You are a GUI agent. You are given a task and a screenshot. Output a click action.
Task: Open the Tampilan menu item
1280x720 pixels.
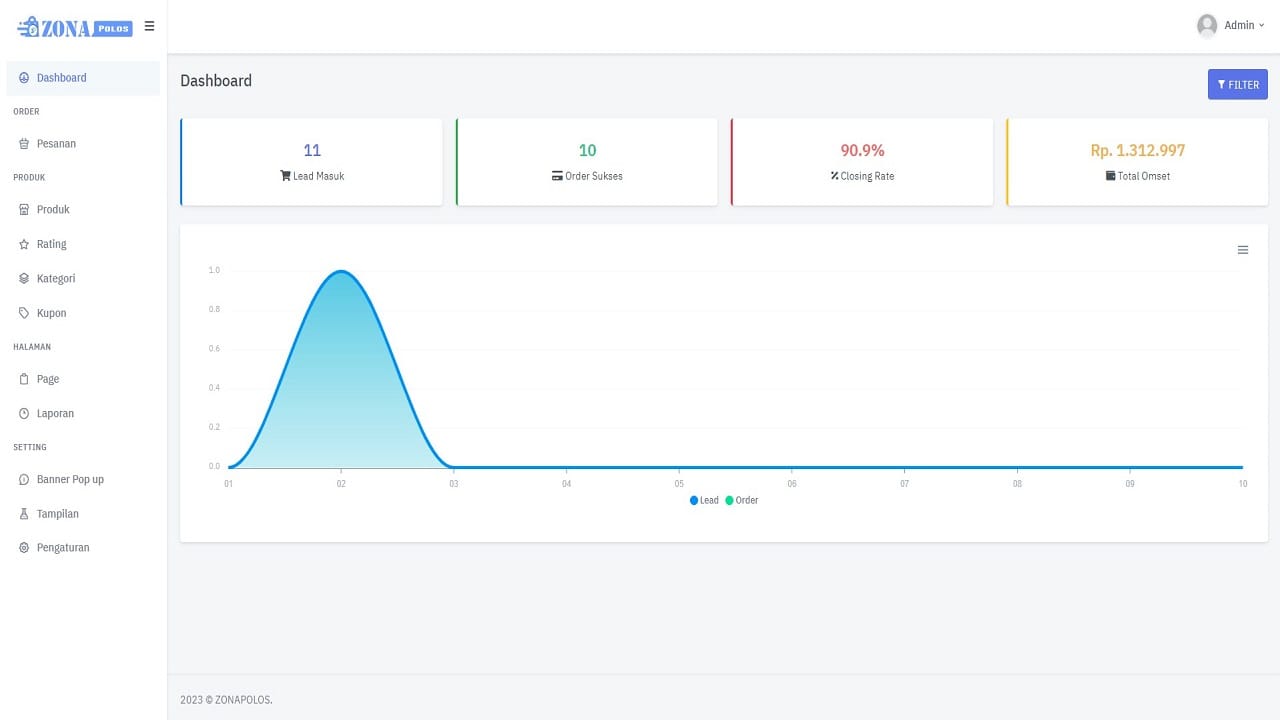coord(57,514)
